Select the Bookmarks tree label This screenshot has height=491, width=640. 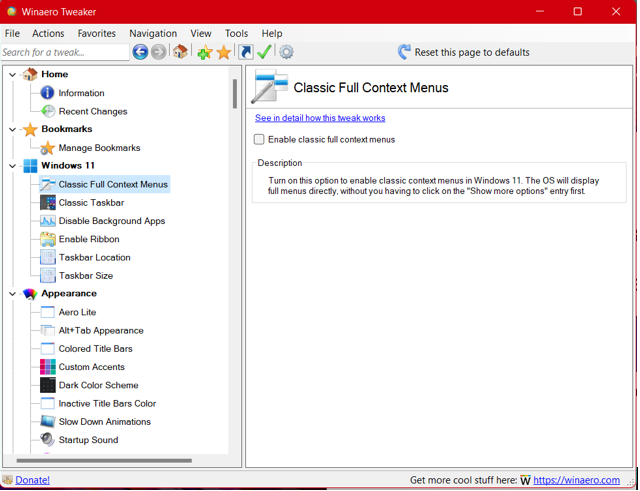click(x=67, y=129)
